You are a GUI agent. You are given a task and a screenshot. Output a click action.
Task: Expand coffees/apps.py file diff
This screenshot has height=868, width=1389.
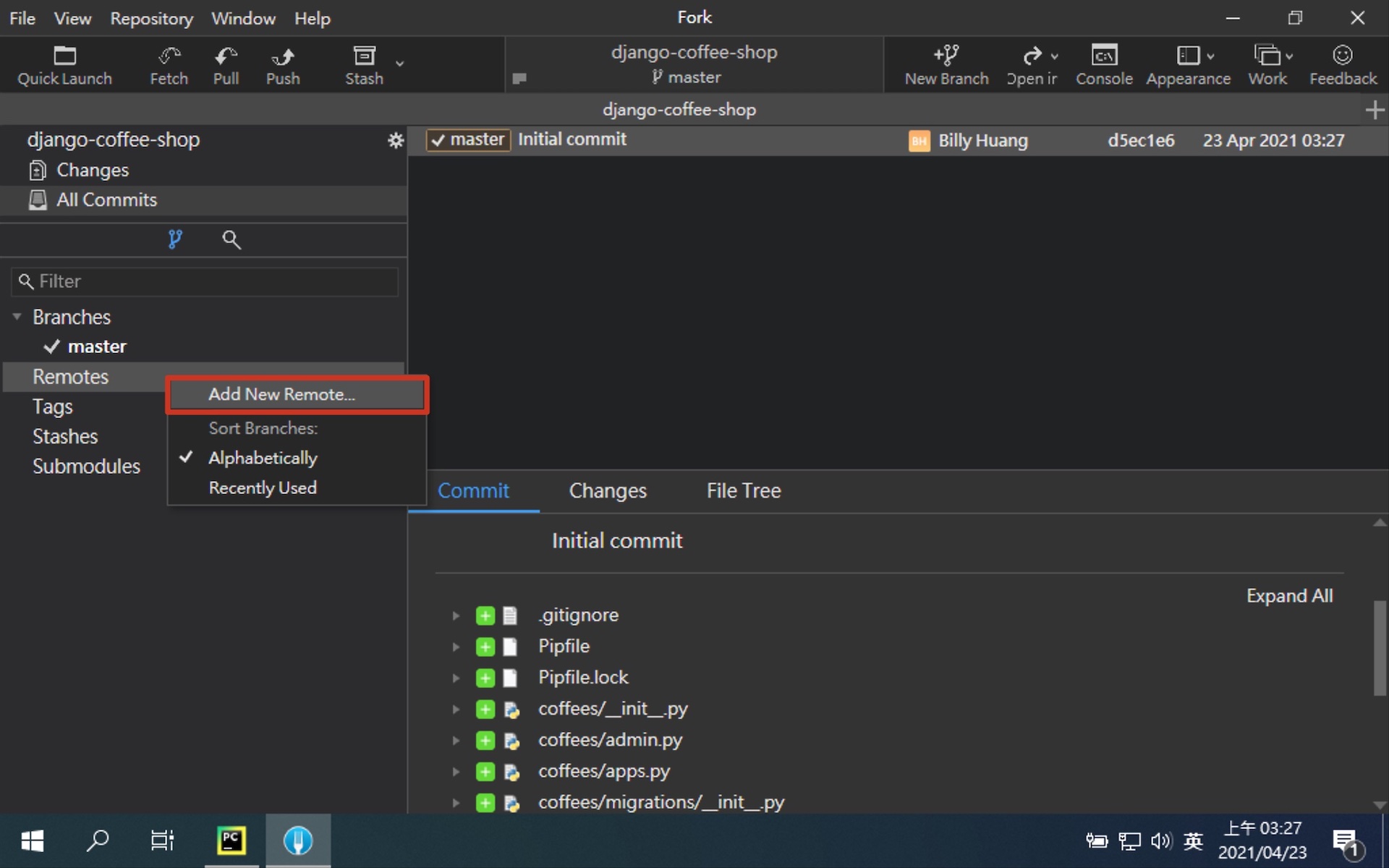456,771
